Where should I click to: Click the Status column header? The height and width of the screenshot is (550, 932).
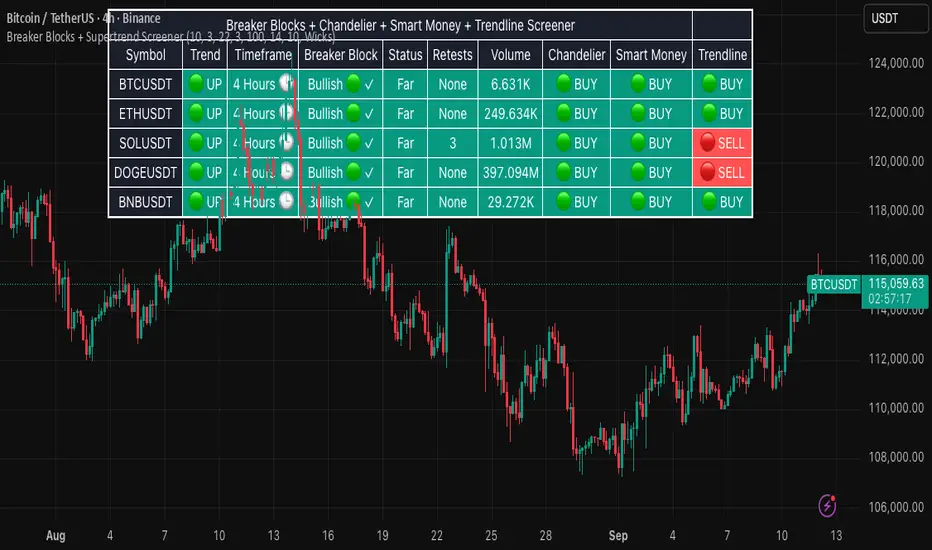point(405,55)
